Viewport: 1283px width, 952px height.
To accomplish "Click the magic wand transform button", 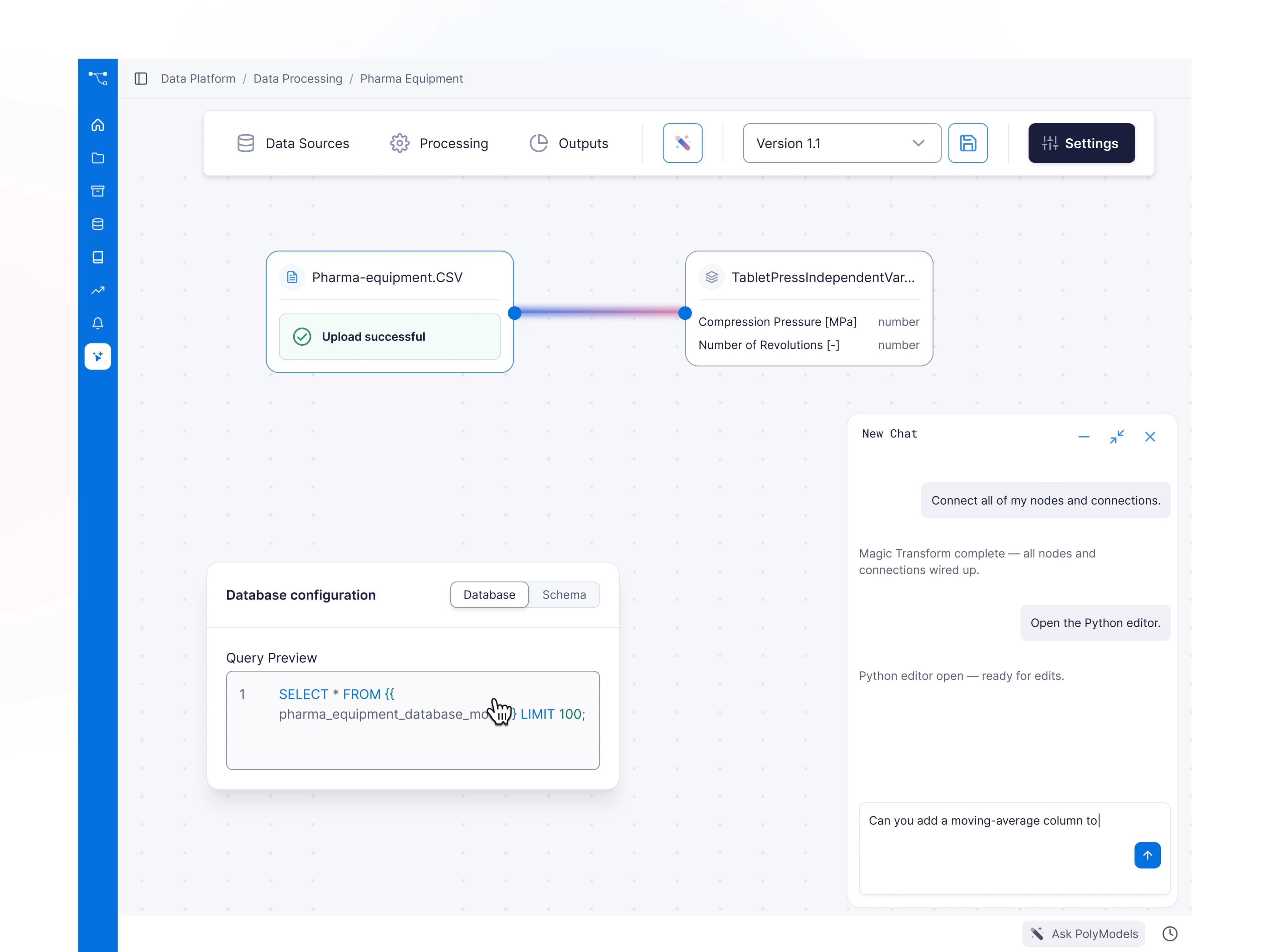I will [x=682, y=143].
